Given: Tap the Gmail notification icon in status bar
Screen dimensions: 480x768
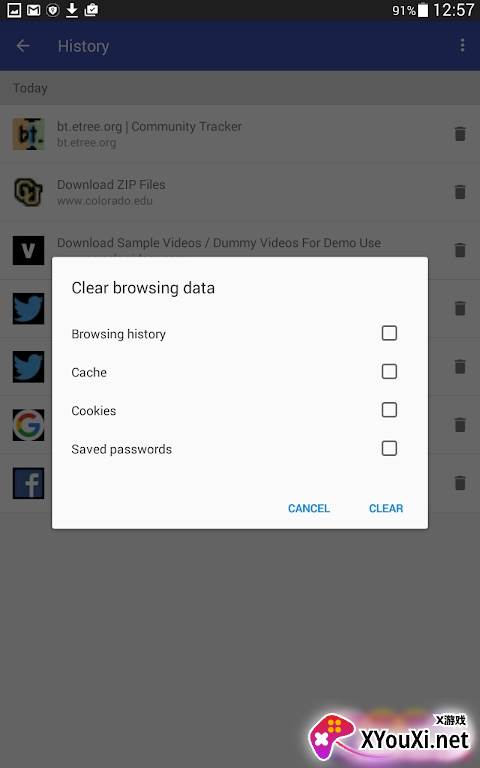Looking at the screenshot, I should click(x=33, y=9).
